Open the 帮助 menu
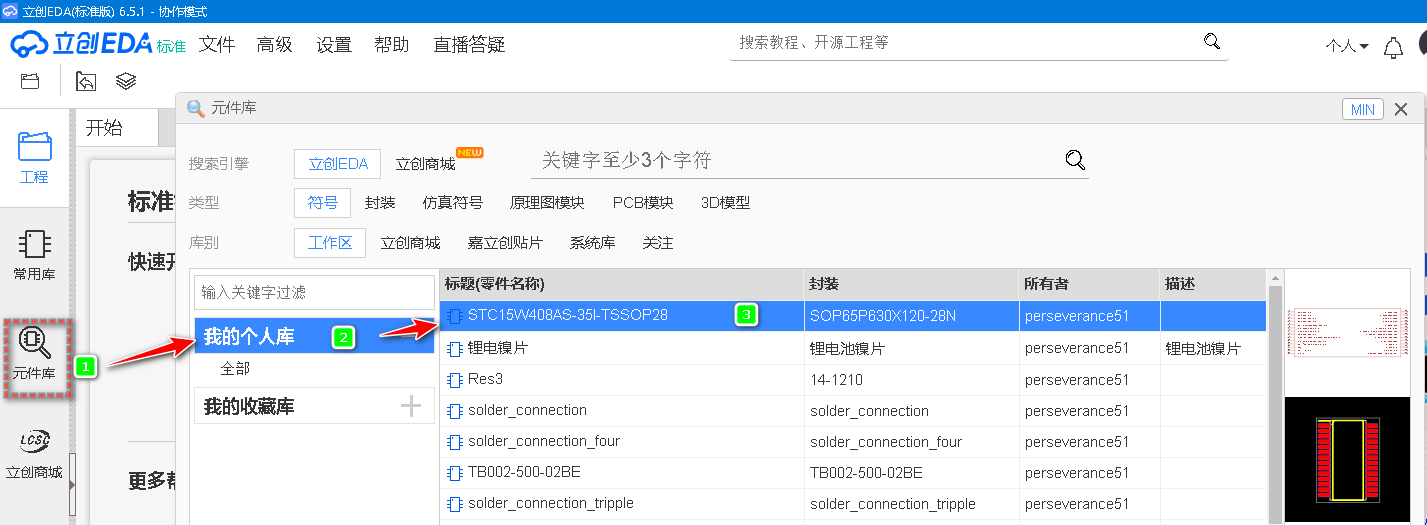1427x525 pixels. click(x=392, y=45)
